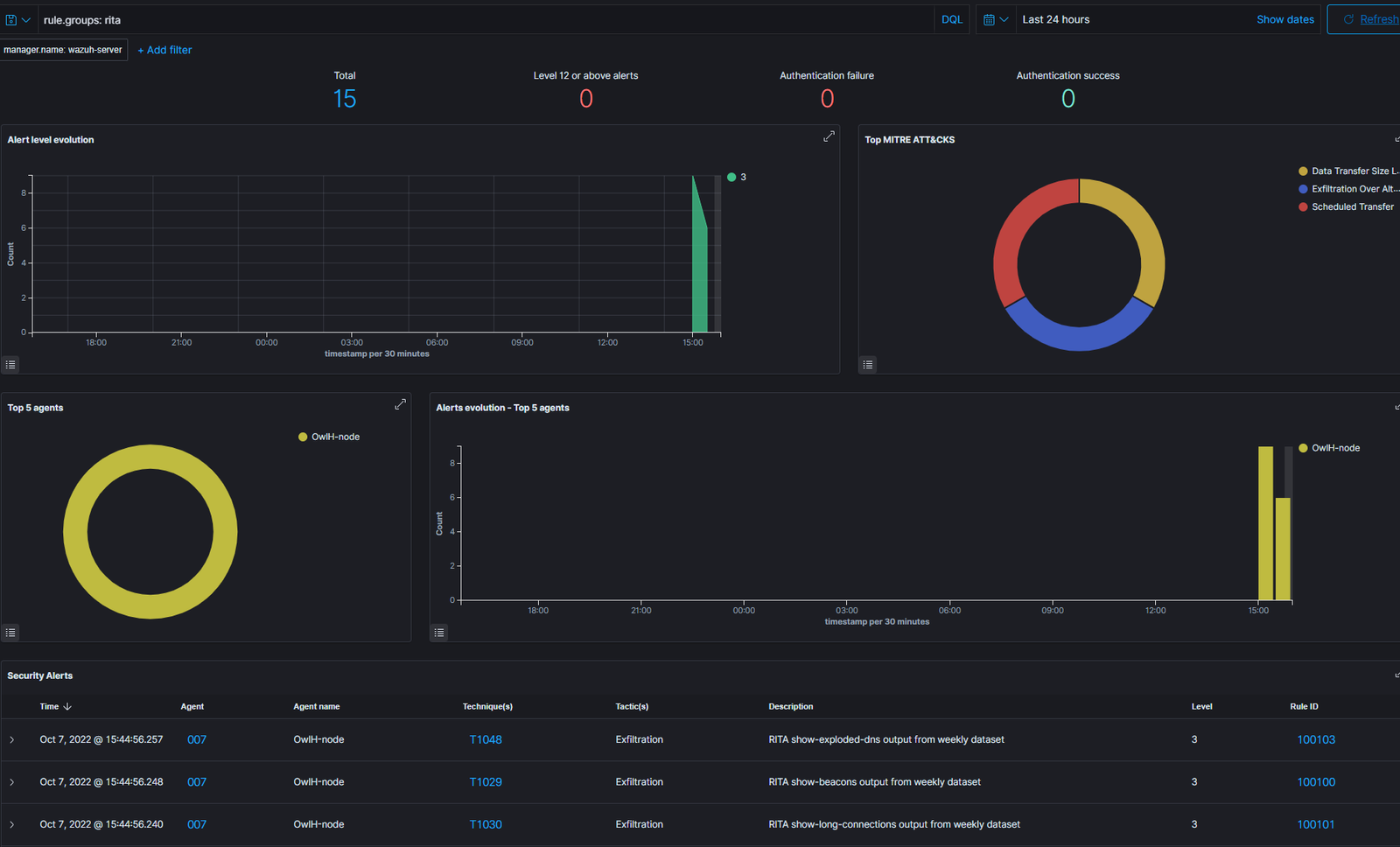Expand the T1029 alert row details
The height and width of the screenshot is (847, 1400).
[x=12, y=782]
